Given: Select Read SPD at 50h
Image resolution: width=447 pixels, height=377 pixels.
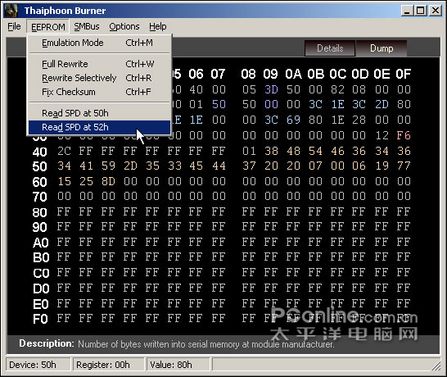Looking at the screenshot, I should click(x=99, y=113).
